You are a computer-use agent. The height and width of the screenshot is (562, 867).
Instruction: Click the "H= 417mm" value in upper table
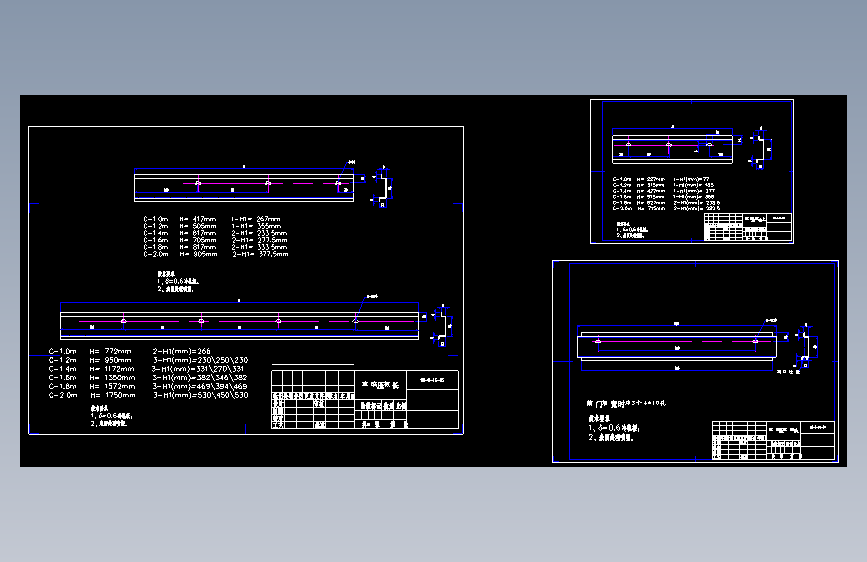197,219
